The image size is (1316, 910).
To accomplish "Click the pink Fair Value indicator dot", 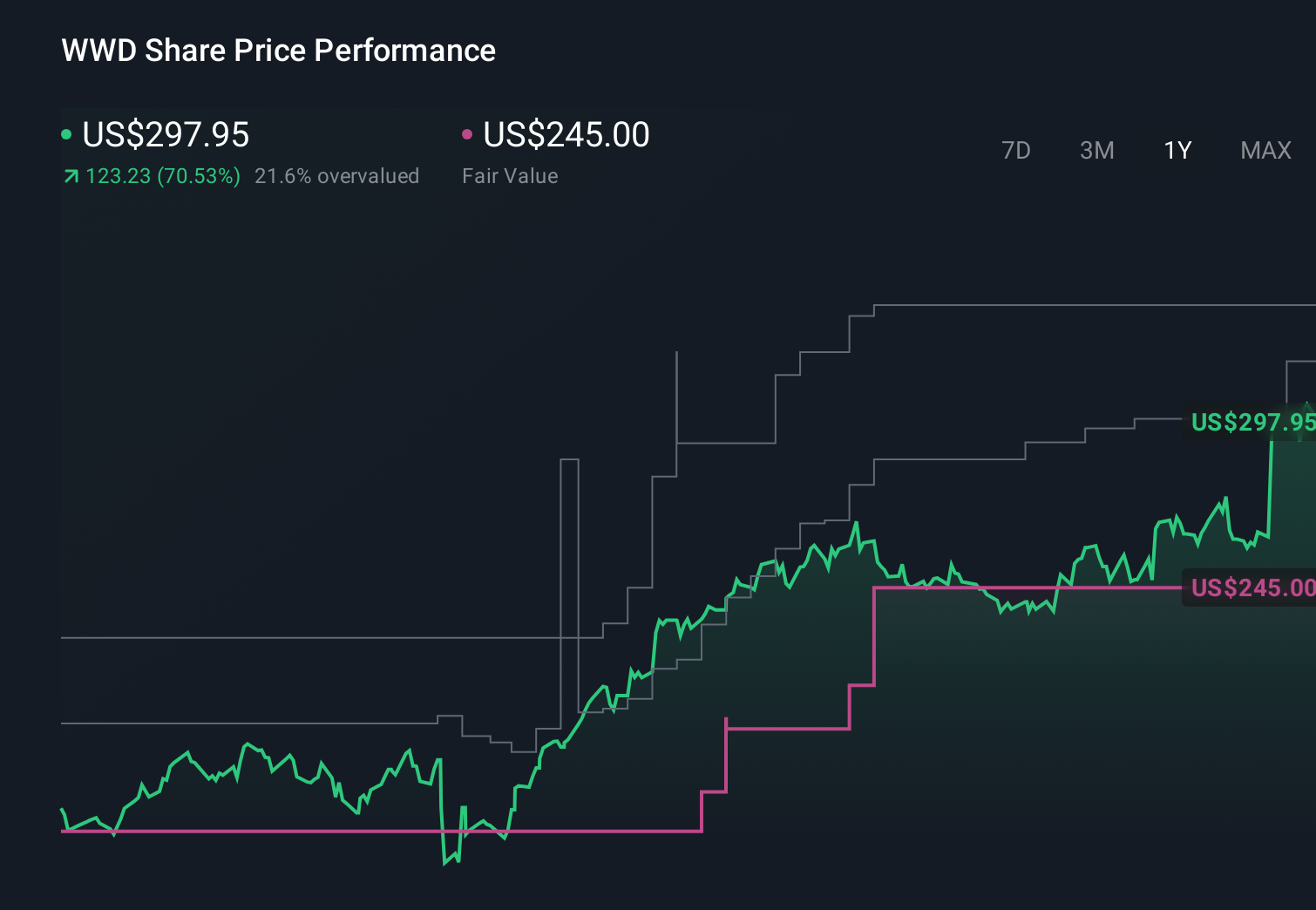I will tap(467, 134).
